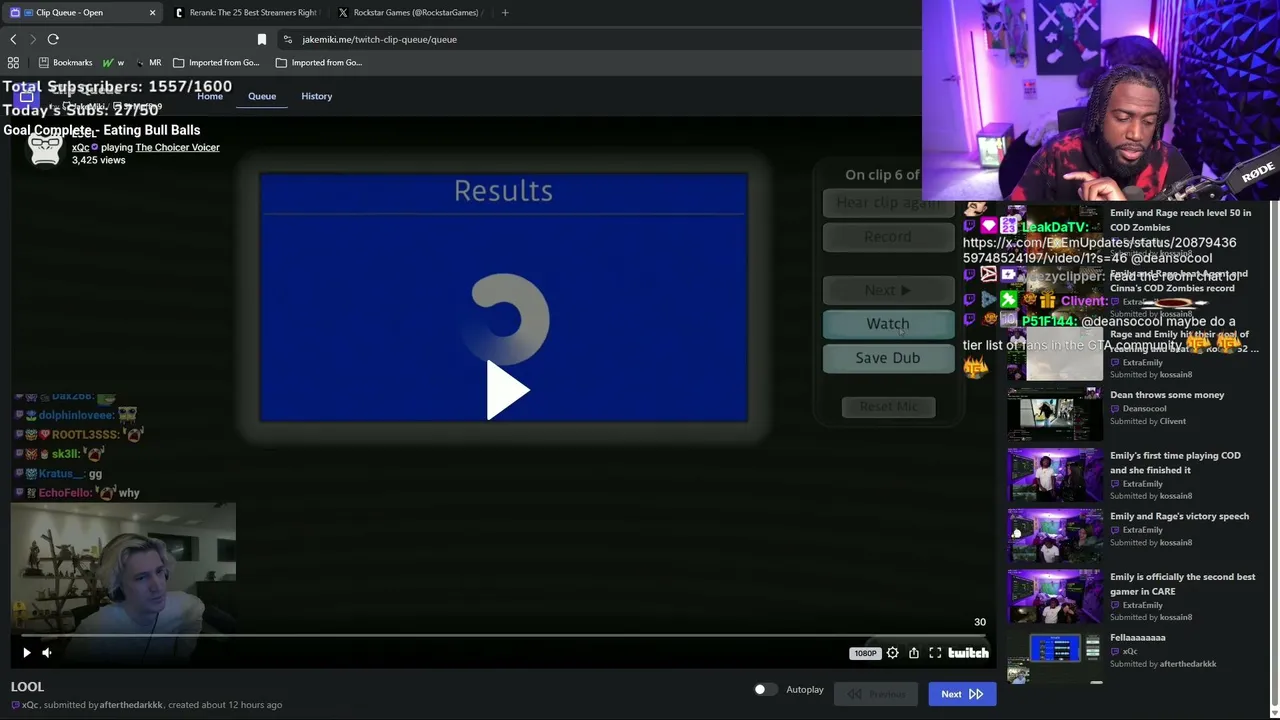Open the first Imported from Go... folder

(x=216, y=62)
